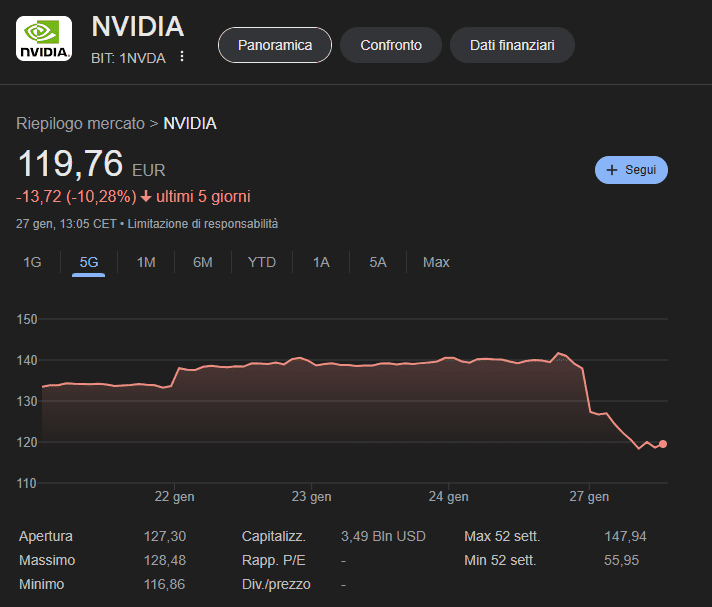Select the 5G time range
Screen dimensions: 712x607
89,262
